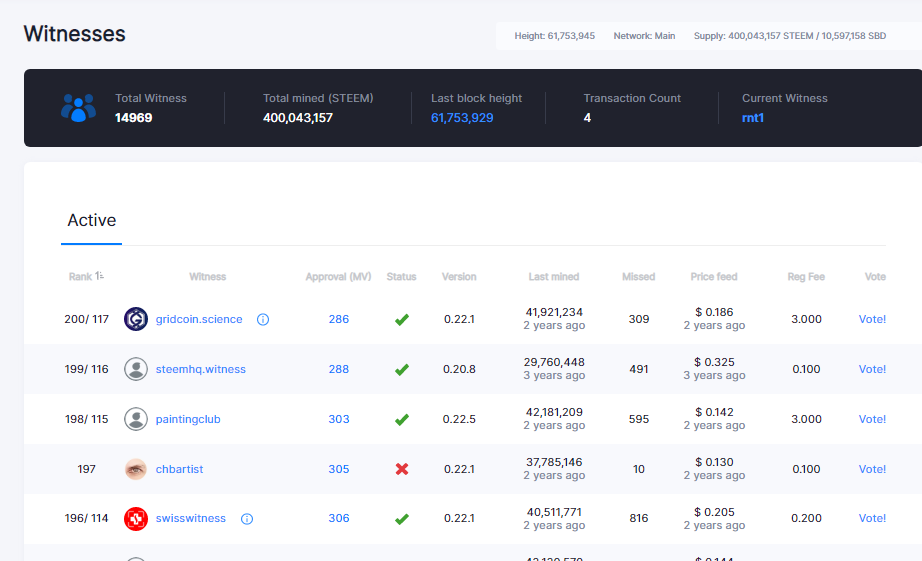The height and width of the screenshot is (561, 922).
Task: Click the Witness column header
Action: click(x=208, y=276)
